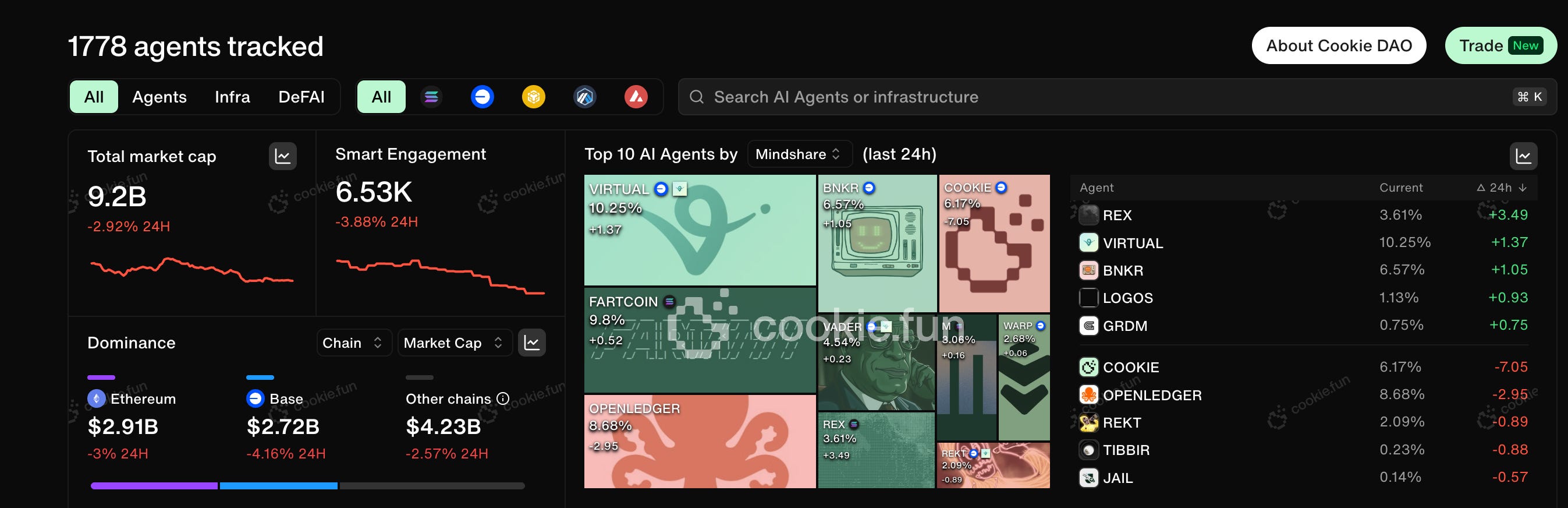Click the BNKR treemap tile

coord(877,244)
